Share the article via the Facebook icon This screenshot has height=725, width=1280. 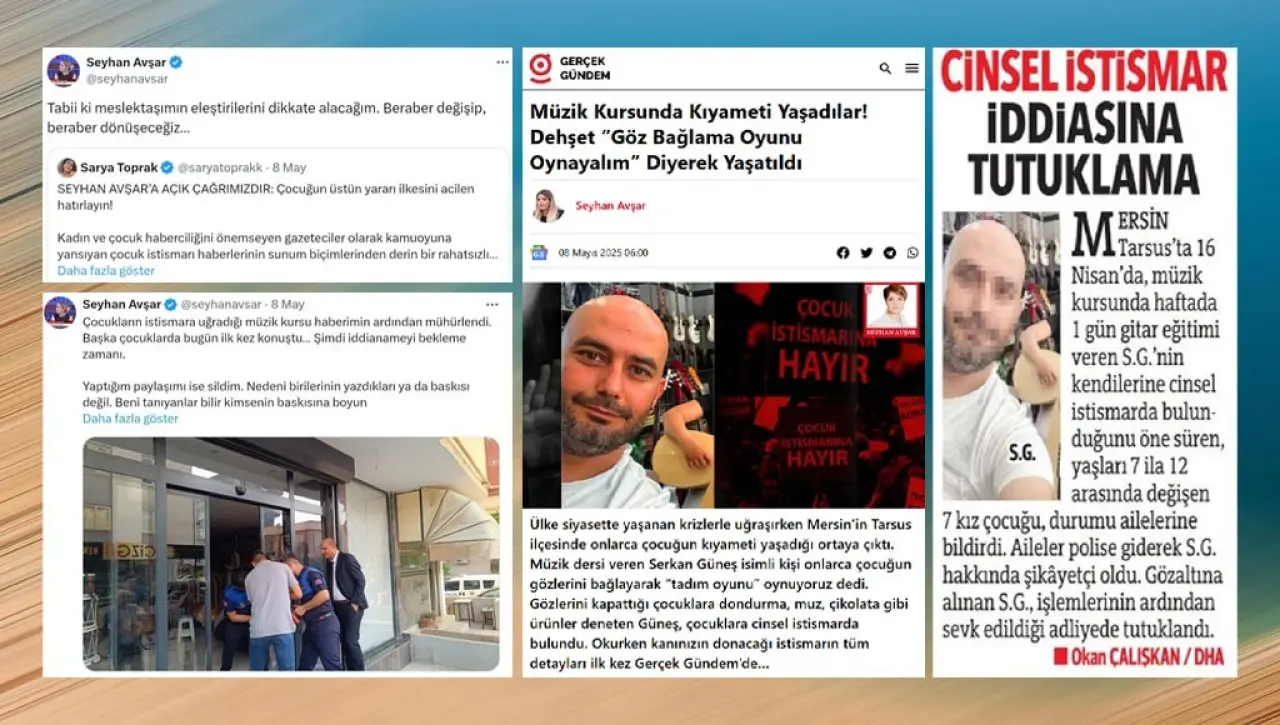pyautogui.click(x=843, y=253)
